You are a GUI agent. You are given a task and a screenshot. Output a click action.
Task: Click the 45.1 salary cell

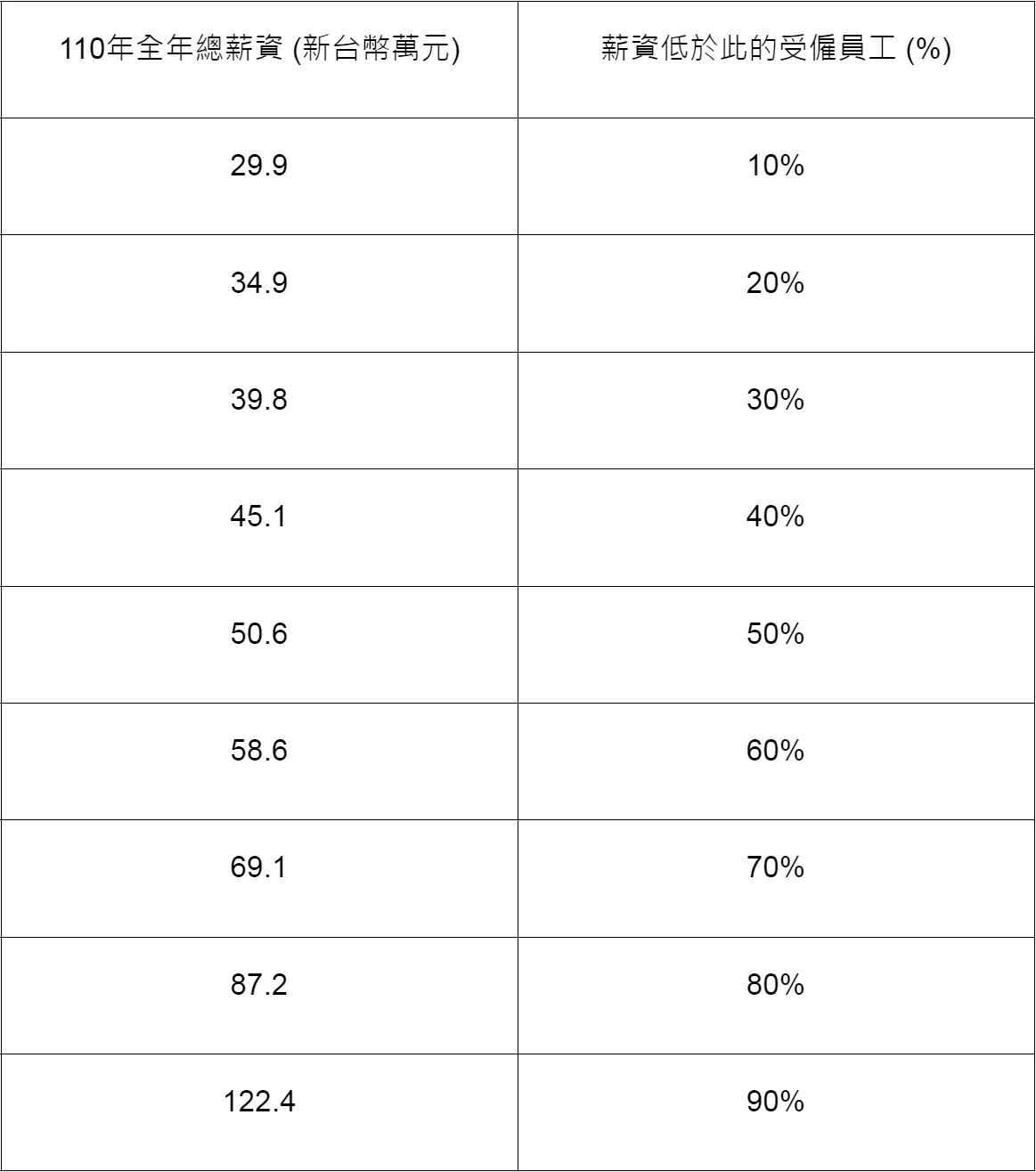[x=259, y=527]
